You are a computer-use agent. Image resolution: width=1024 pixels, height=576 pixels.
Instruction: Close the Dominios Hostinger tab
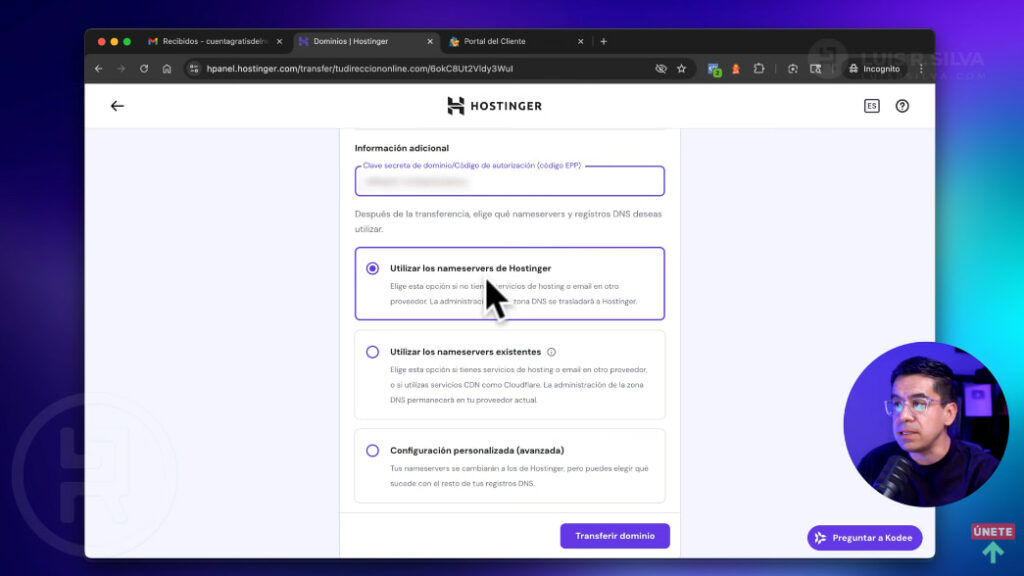tap(430, 41)
